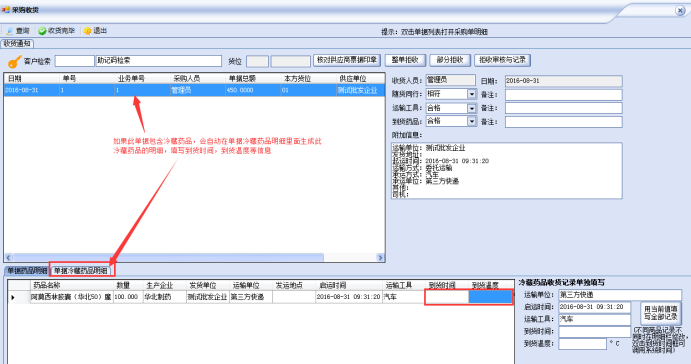Click 拒收审核与记录 button
The height and width of the screenshot is (364, 691).
pyautogui.click(x=502, y=60)
